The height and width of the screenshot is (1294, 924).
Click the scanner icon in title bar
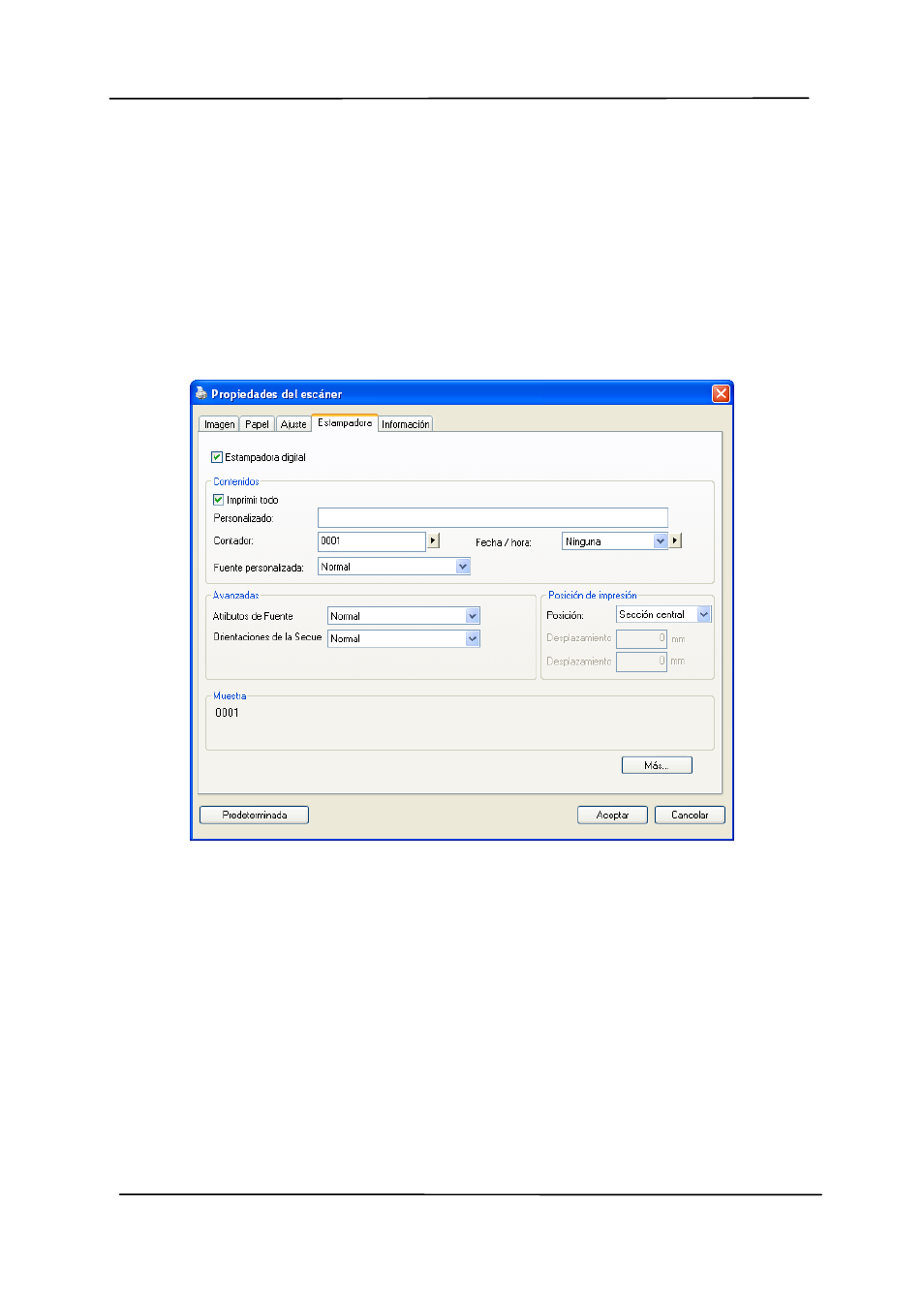click(200, 393)
